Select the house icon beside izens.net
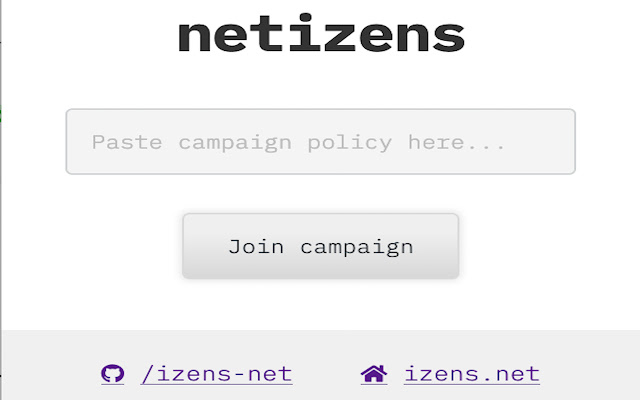The width and height of the screenshot is (640, 400). 374,373
